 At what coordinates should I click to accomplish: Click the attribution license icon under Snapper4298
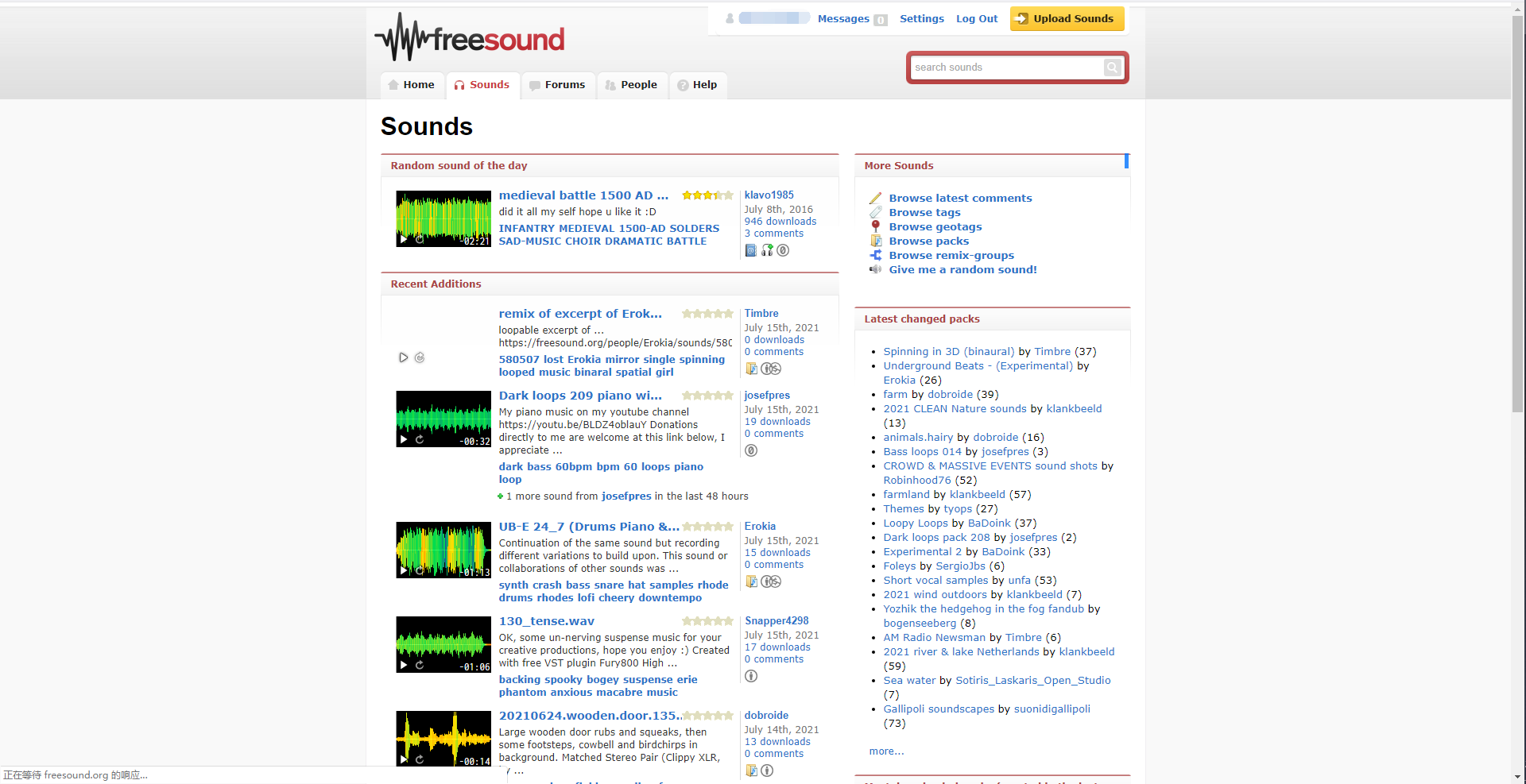[x=751, y=676]
